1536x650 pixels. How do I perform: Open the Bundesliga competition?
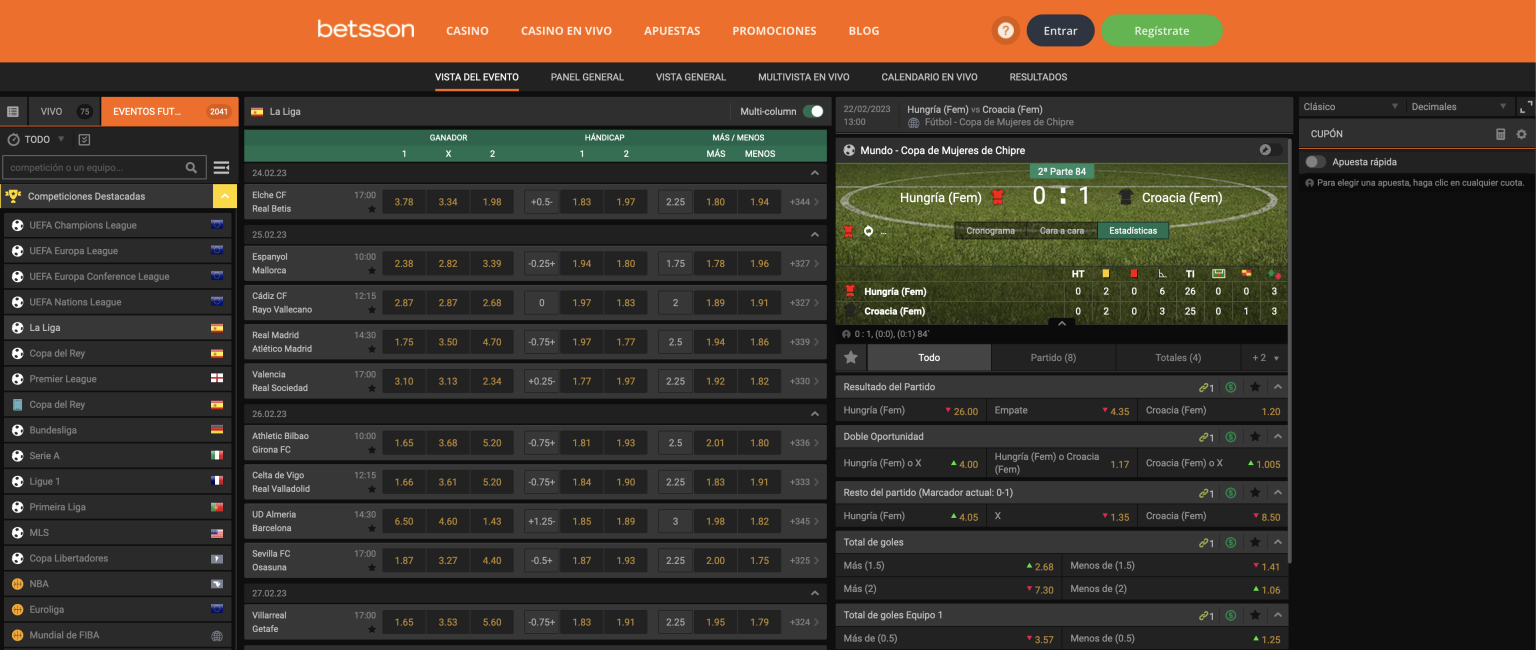[x=117, y=430]
